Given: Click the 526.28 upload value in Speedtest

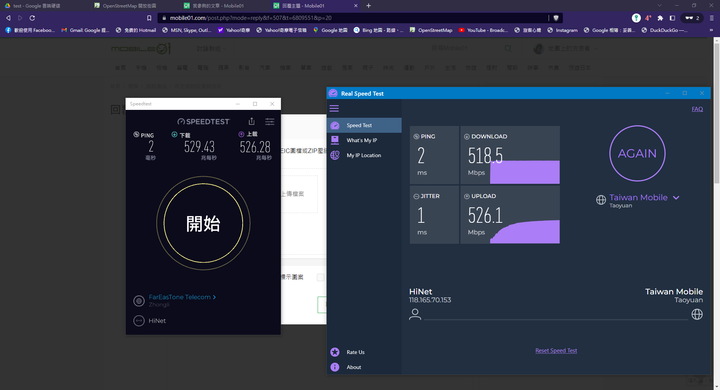Looking at the screenshot, I should (255, 147).
